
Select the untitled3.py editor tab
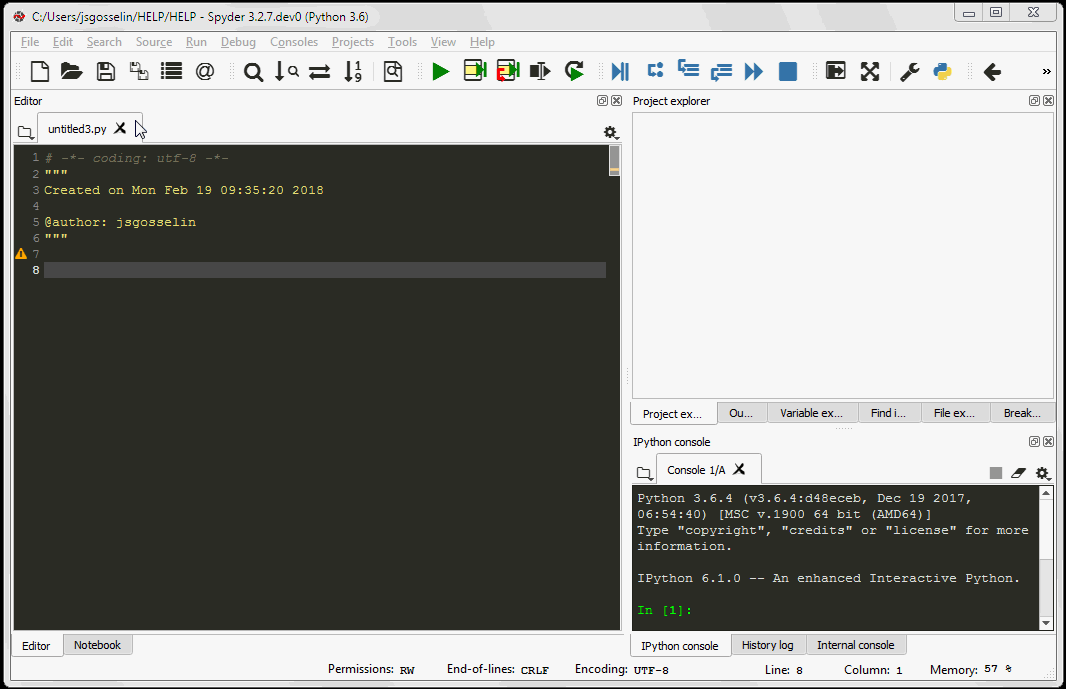pyautogui.click(x=77, y=129)
